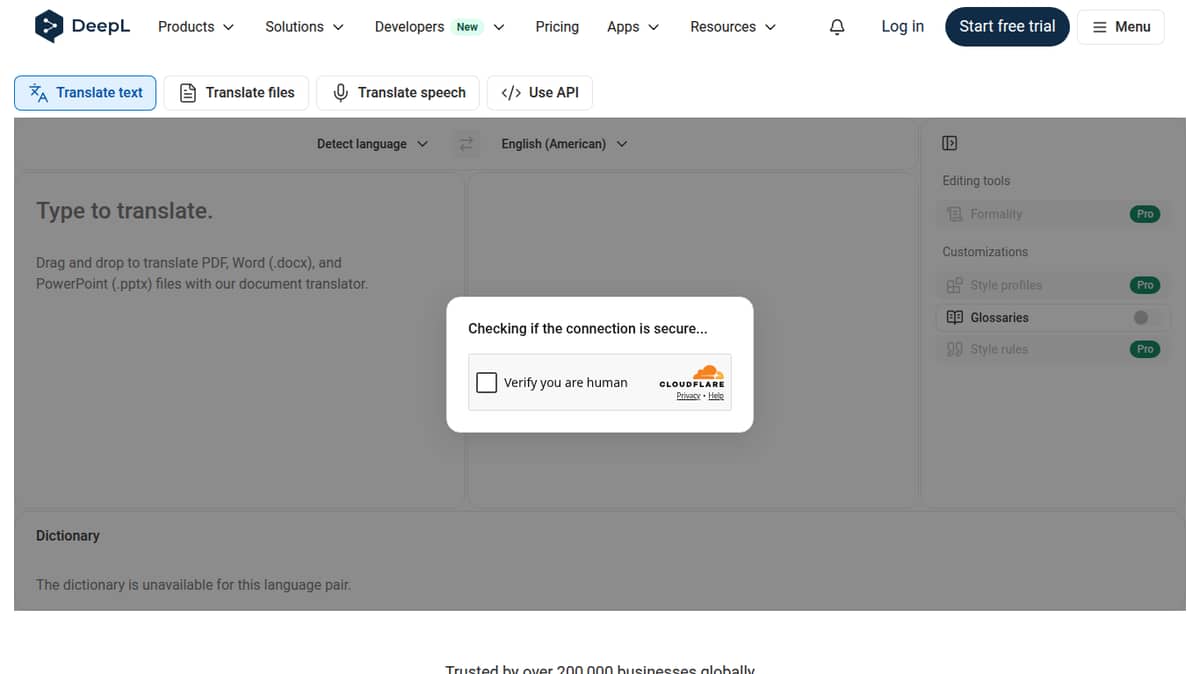Open the English (American) target dropdown
The width and height of the screenshot is (1200, 674).
click(x=564, y=144)
